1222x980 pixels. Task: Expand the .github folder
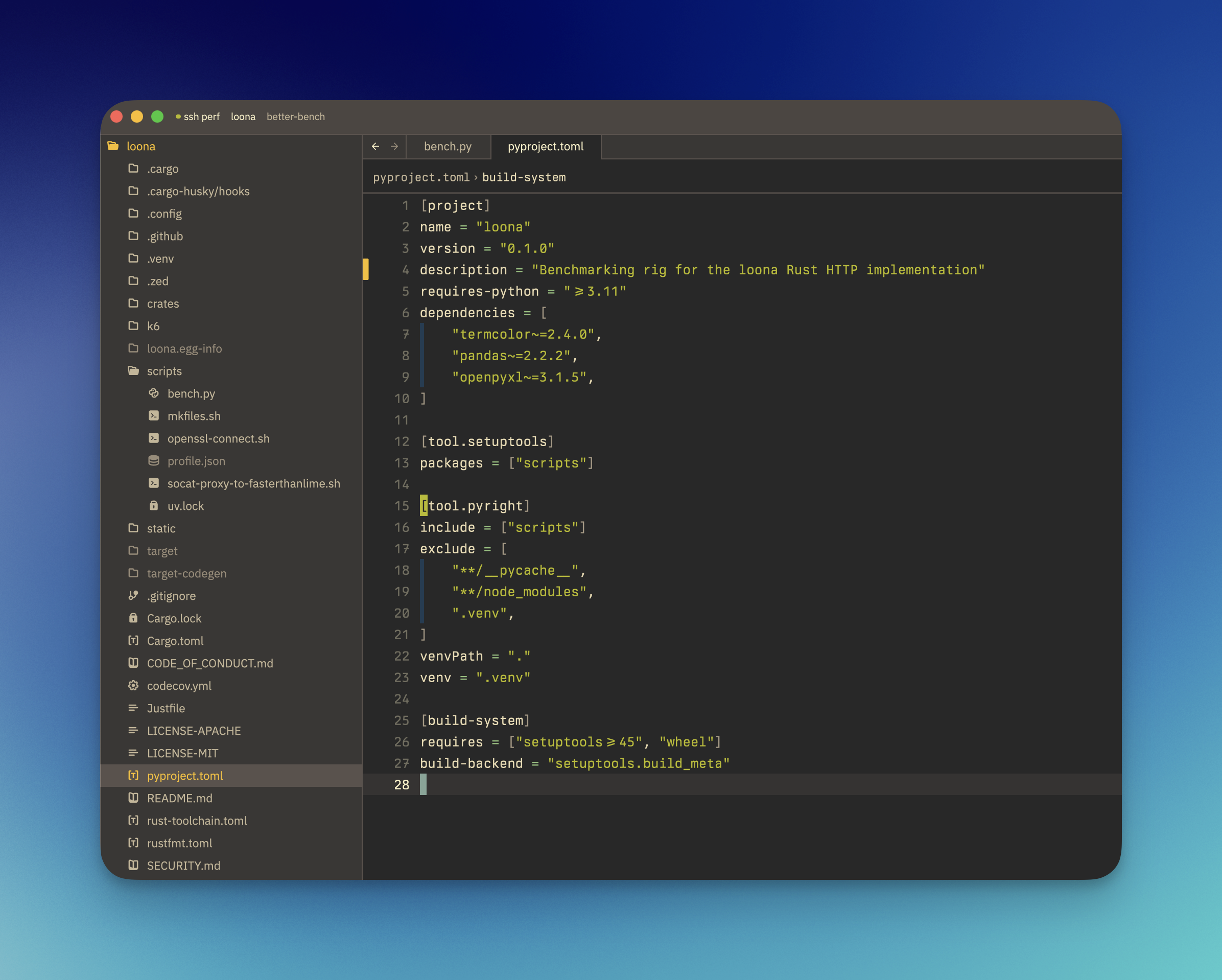click(165, 237)
